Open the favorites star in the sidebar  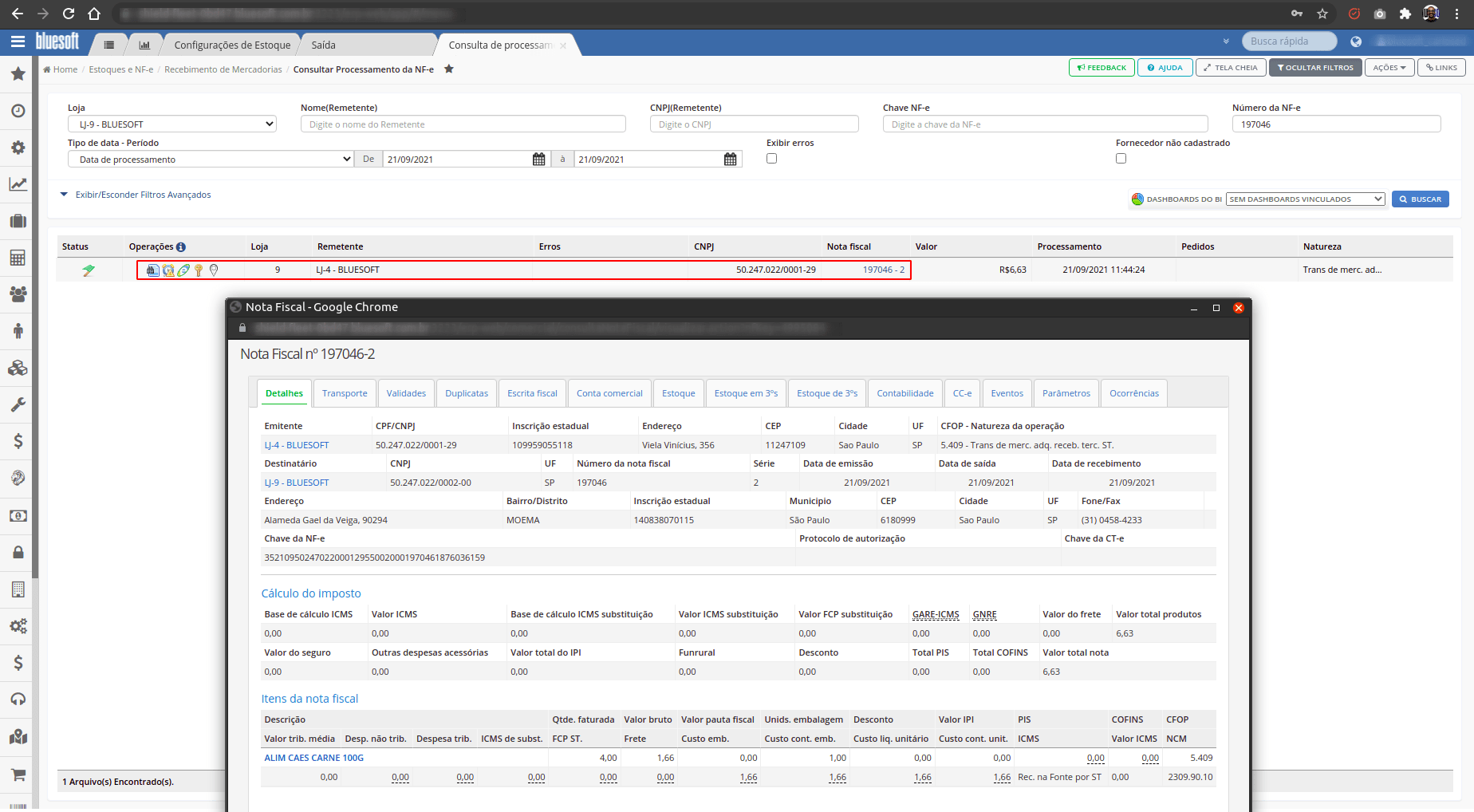point(18,74)
